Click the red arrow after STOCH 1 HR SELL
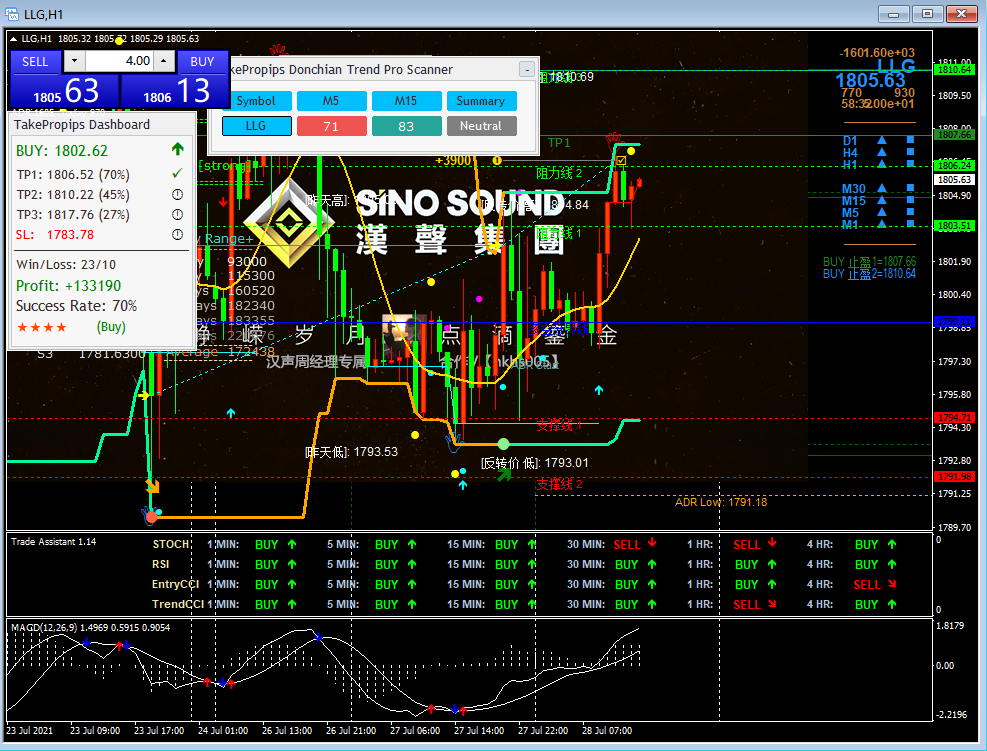Viewport: 987px width, 751px height. [x=772, y=543]
